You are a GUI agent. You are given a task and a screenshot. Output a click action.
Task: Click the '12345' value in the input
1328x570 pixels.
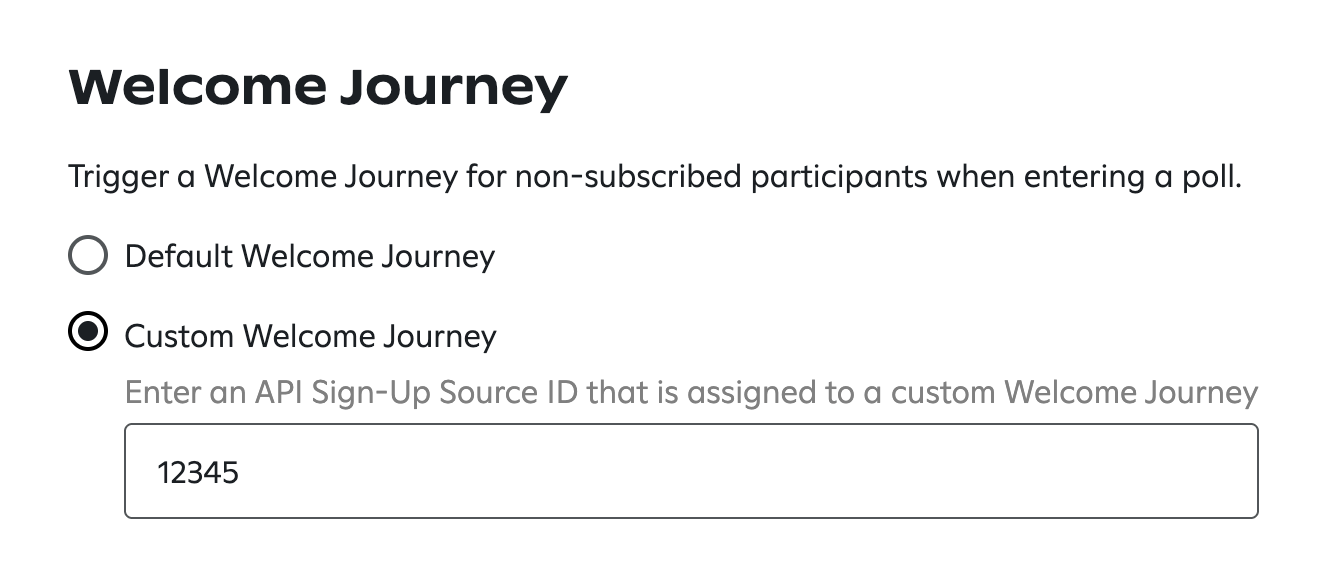coord(198,472)
